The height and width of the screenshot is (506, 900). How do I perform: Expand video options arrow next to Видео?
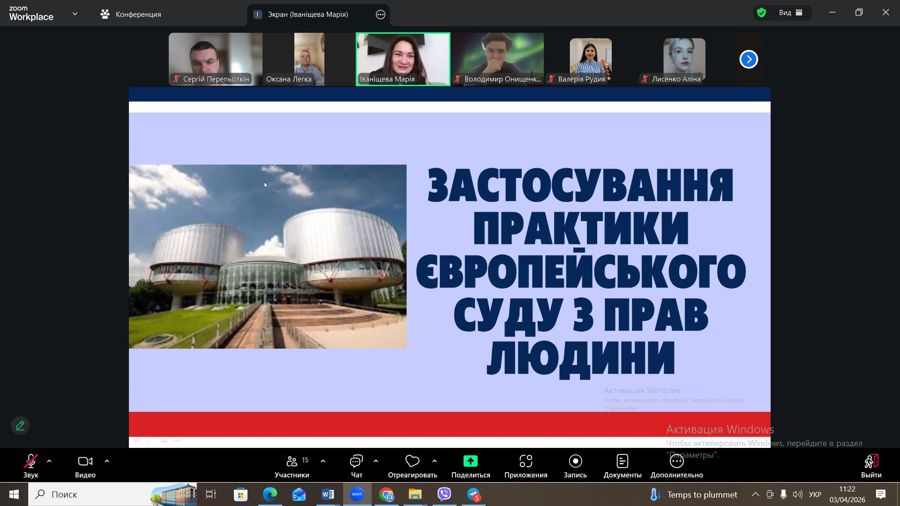107,461
